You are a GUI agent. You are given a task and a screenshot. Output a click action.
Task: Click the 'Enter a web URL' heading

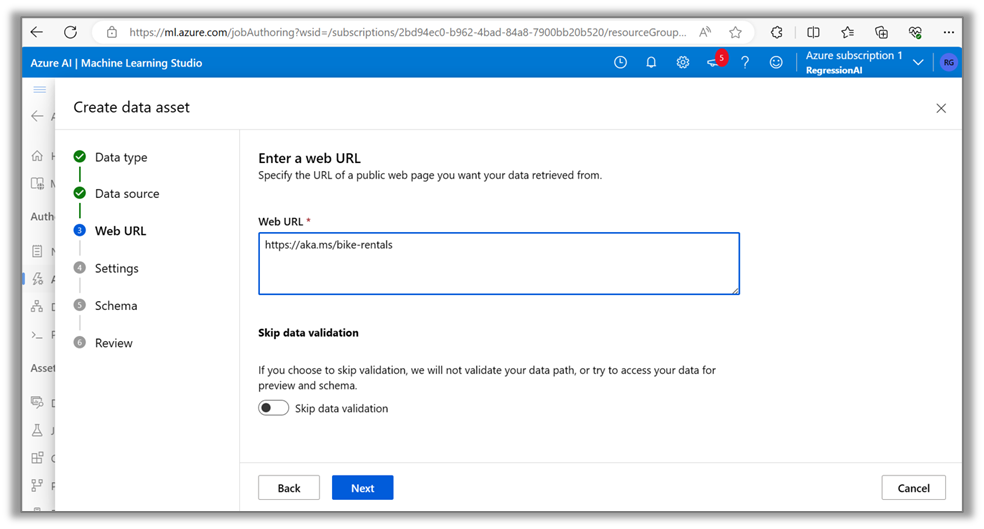pyautogui.click(x=309, y=158)
